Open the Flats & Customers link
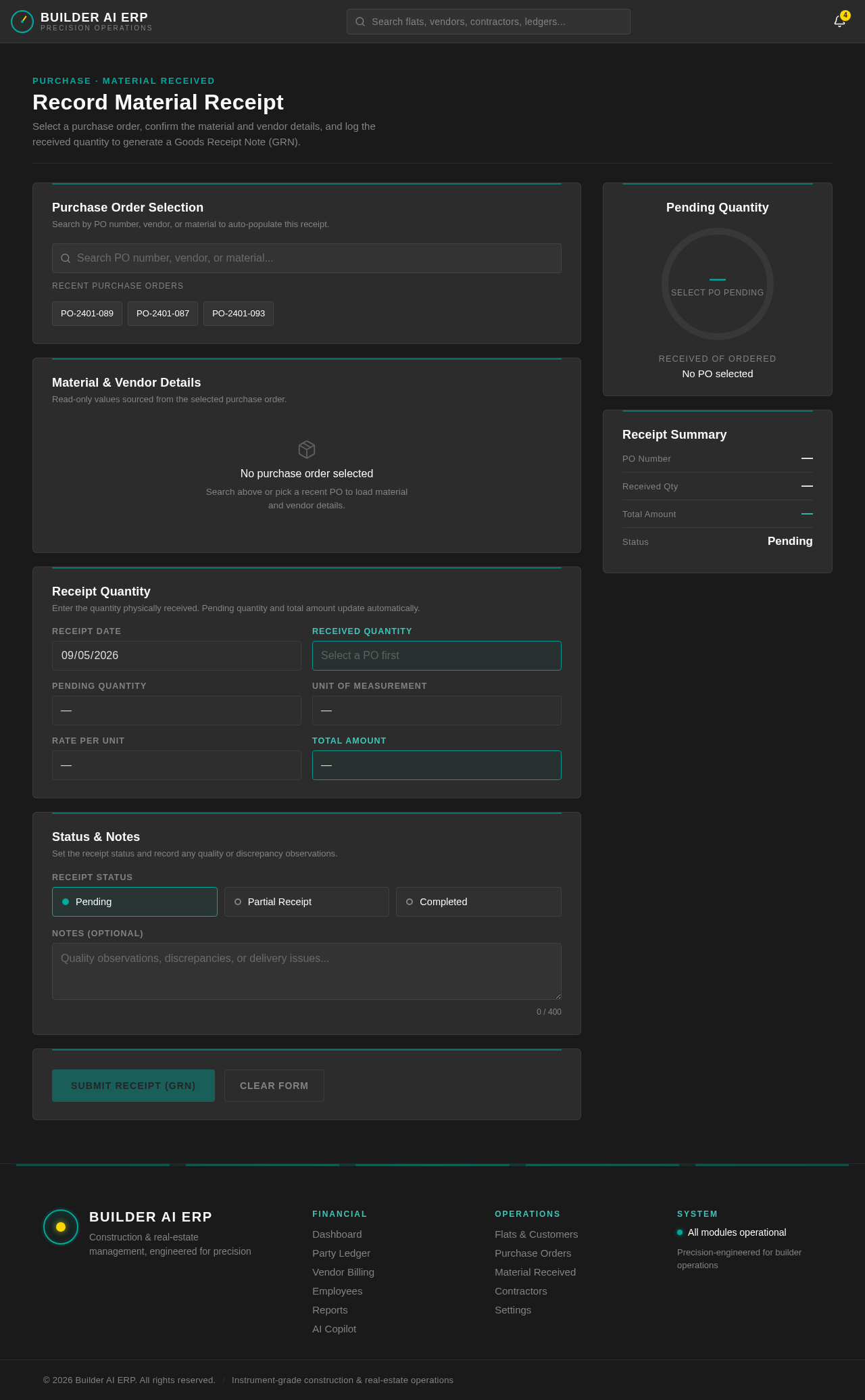 pos(537,1234)
